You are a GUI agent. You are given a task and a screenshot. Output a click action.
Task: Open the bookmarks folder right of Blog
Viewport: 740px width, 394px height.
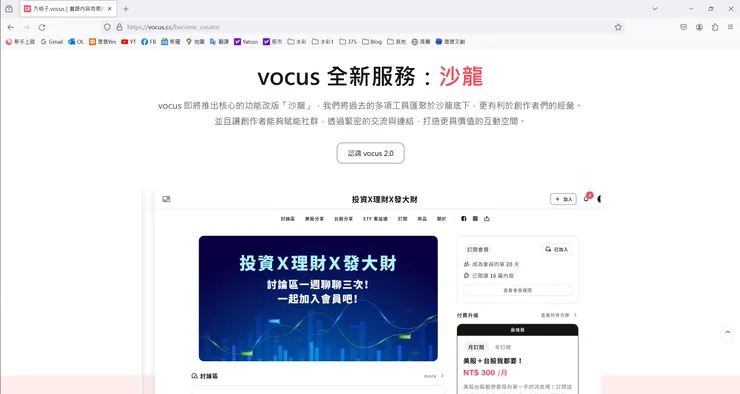click(x=396, y=42)
